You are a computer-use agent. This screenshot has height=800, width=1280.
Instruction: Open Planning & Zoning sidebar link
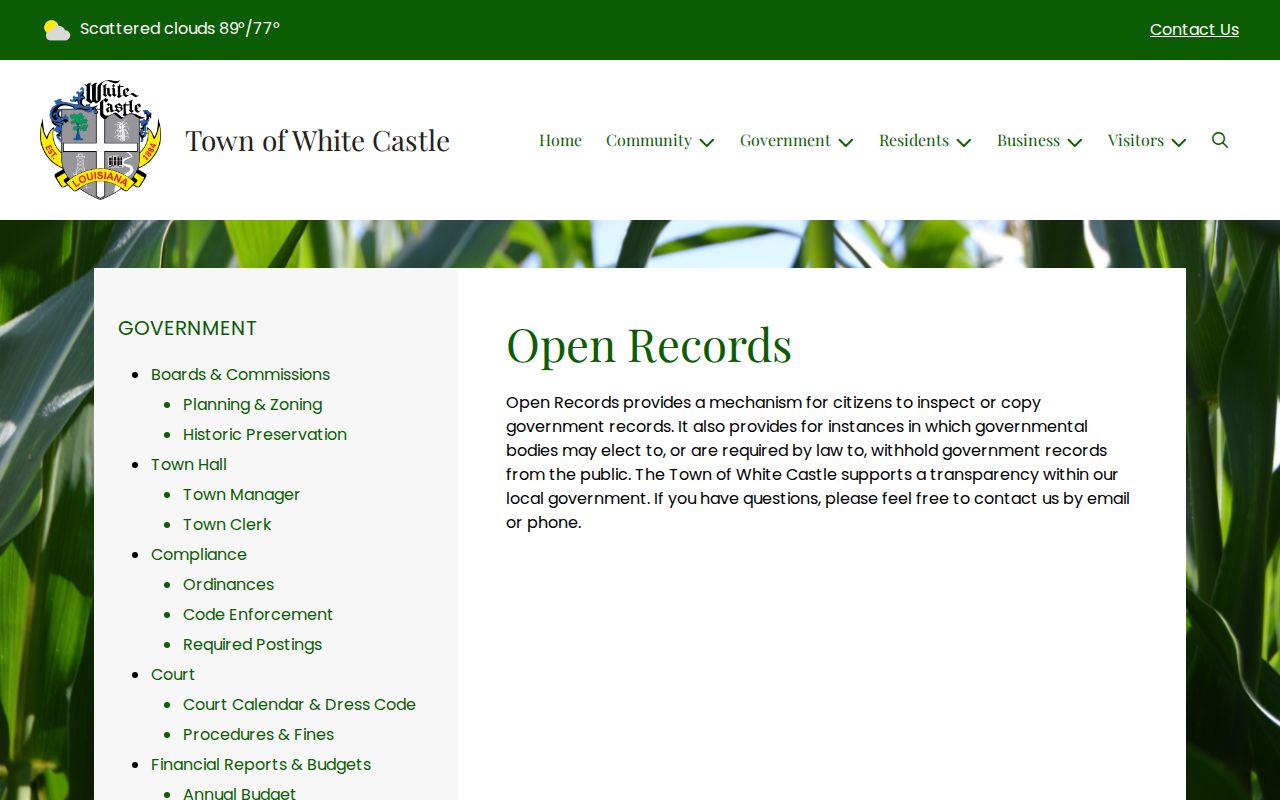click(252, 404)
